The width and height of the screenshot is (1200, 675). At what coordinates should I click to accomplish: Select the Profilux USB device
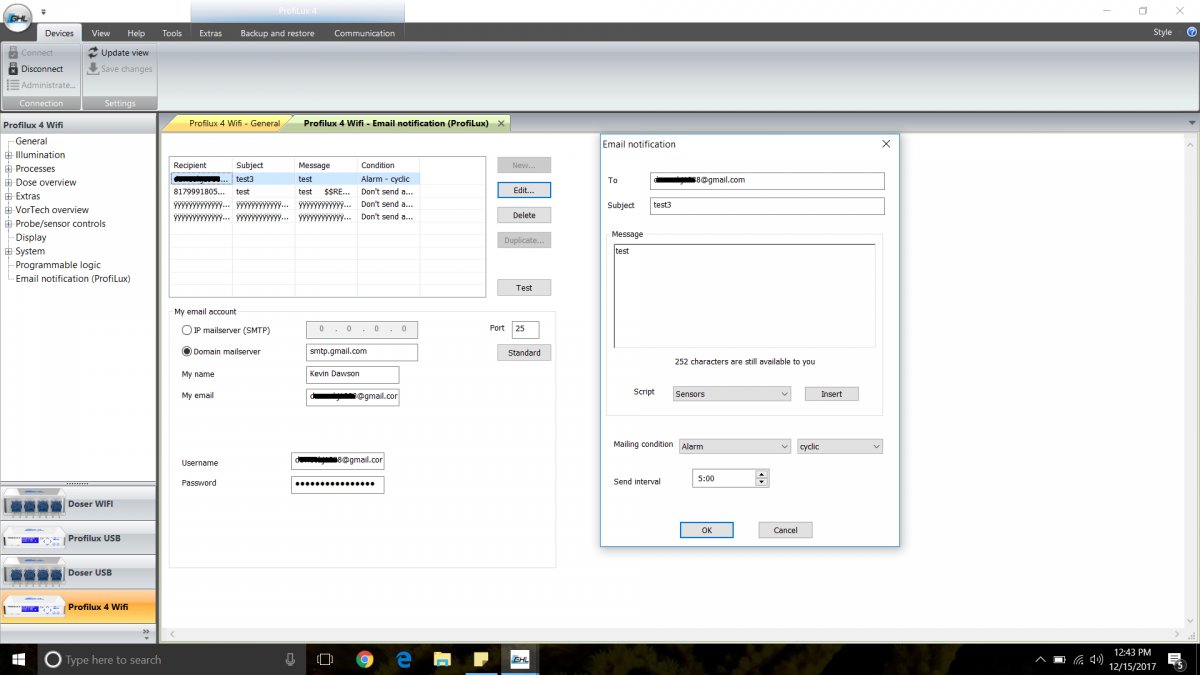[x=78, y=538]
